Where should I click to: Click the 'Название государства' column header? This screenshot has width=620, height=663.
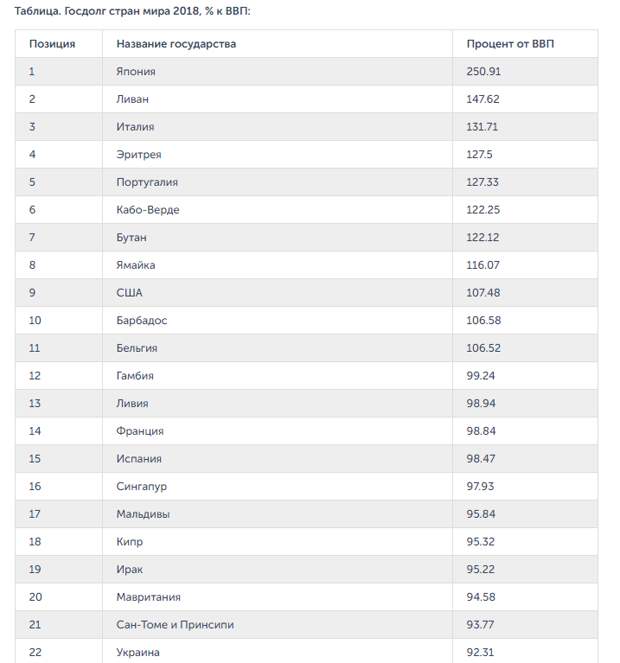[x=176, y=44]
